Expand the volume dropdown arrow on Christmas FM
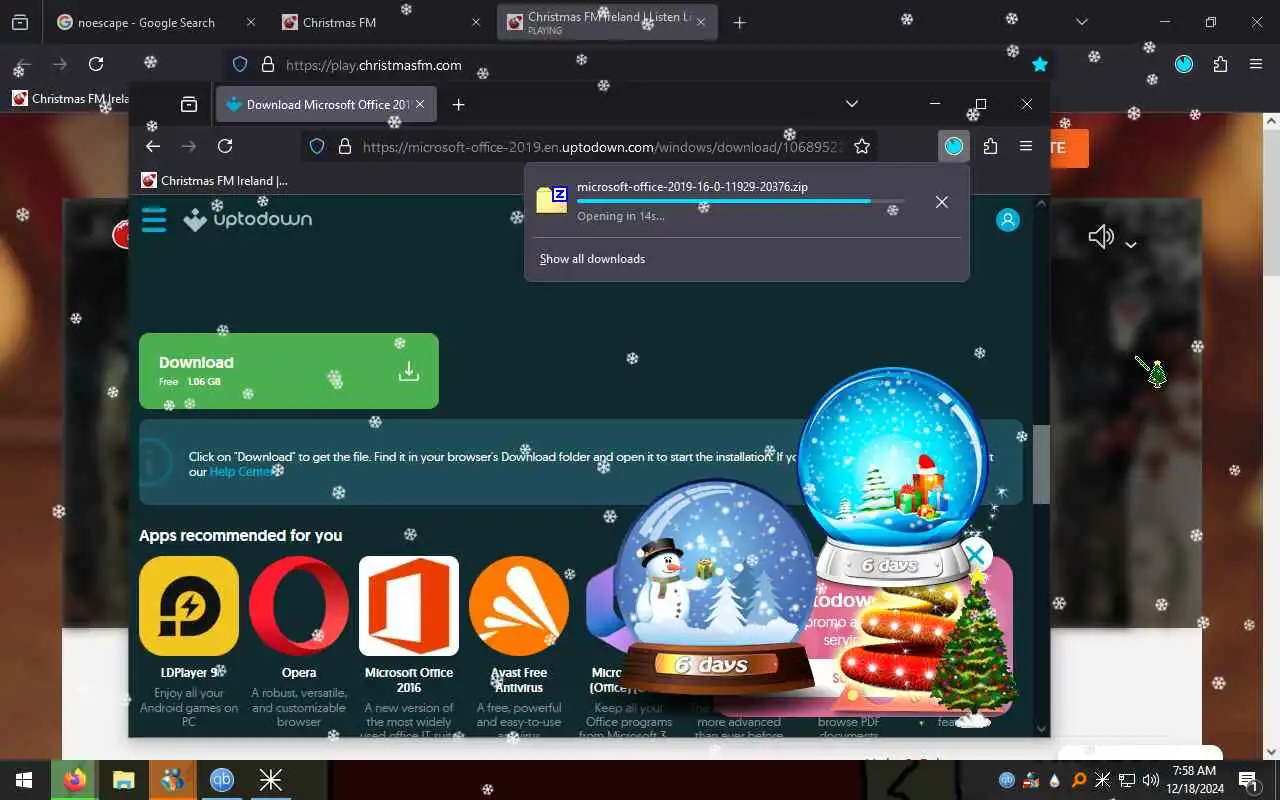Screen dimensions: 1280x800 coord(1131,245)
